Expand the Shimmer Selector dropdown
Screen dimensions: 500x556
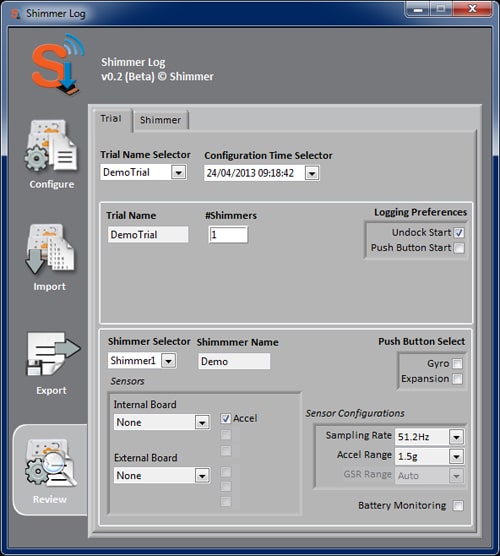coord(169,361)
